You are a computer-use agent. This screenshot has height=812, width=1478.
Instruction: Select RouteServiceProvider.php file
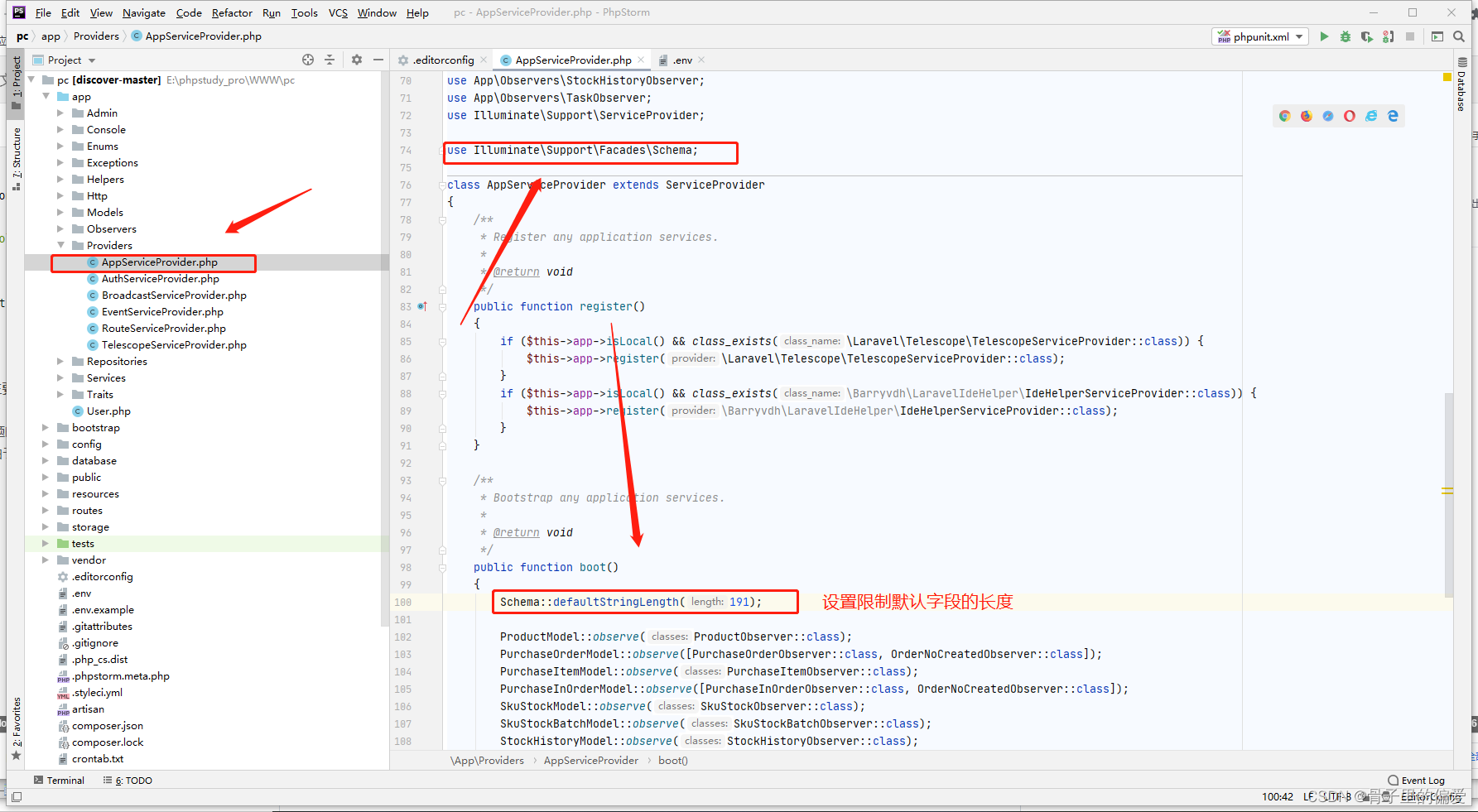coord(163,328)
